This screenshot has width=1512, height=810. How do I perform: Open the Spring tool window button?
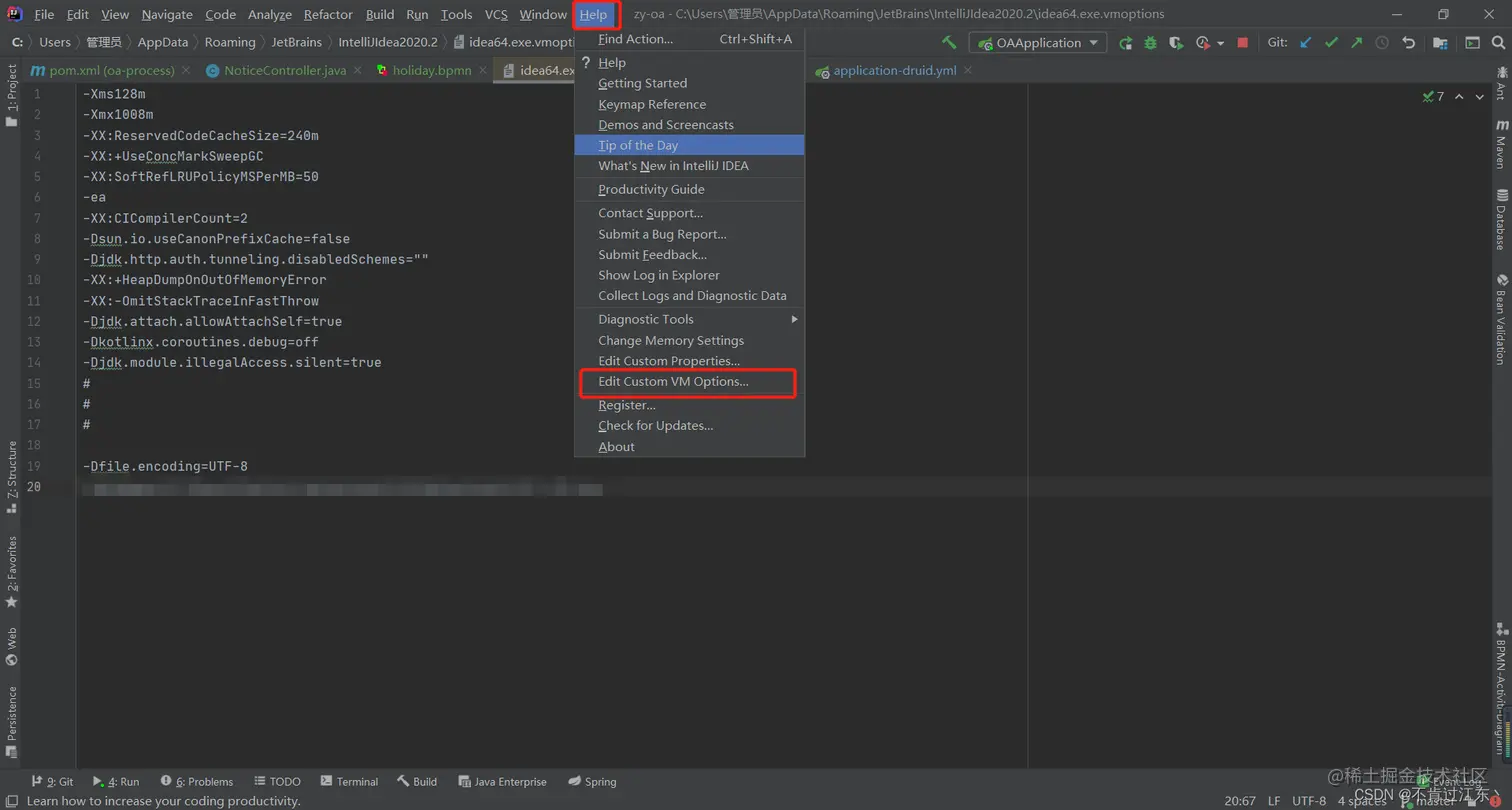pos(592,782)
